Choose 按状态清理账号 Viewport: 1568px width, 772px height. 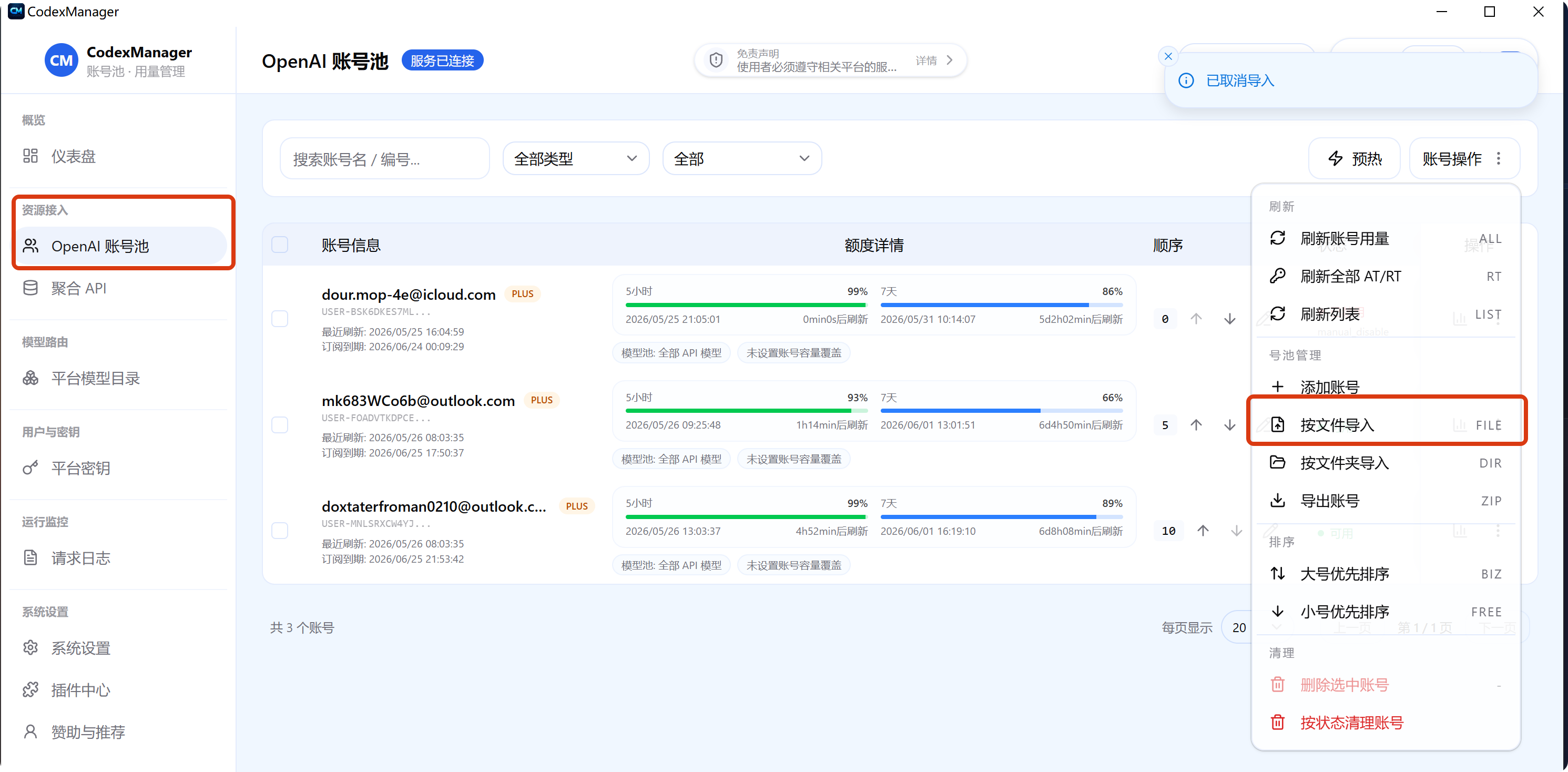tap(1386, 723)
